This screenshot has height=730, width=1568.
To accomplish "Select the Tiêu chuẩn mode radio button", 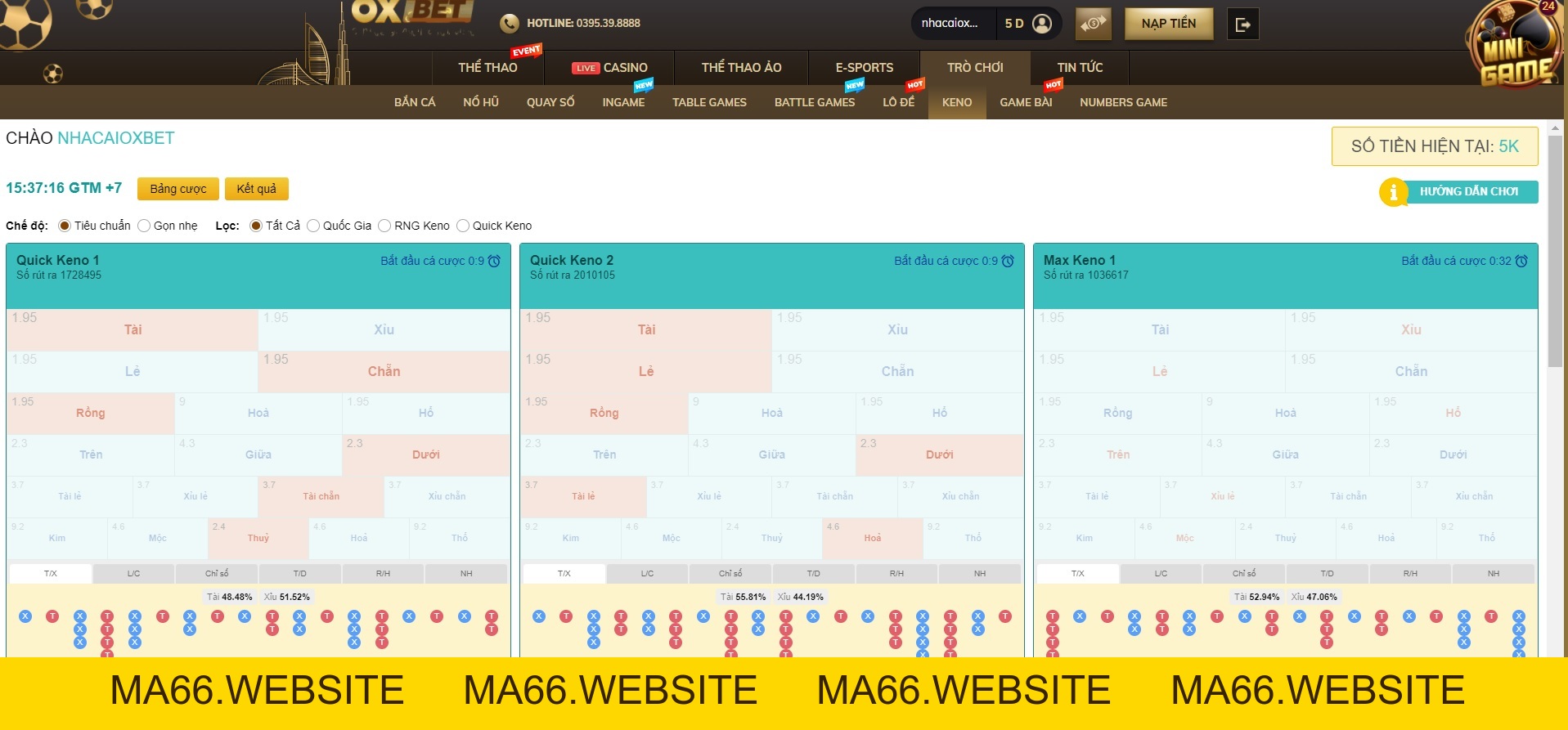I will [65, 226].
